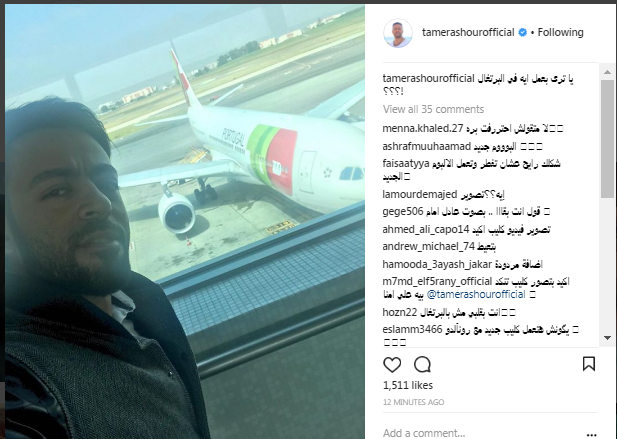Click the comments scrollbar up arrow
This screenshot has width=617, height=439.
tap(607, 72)
